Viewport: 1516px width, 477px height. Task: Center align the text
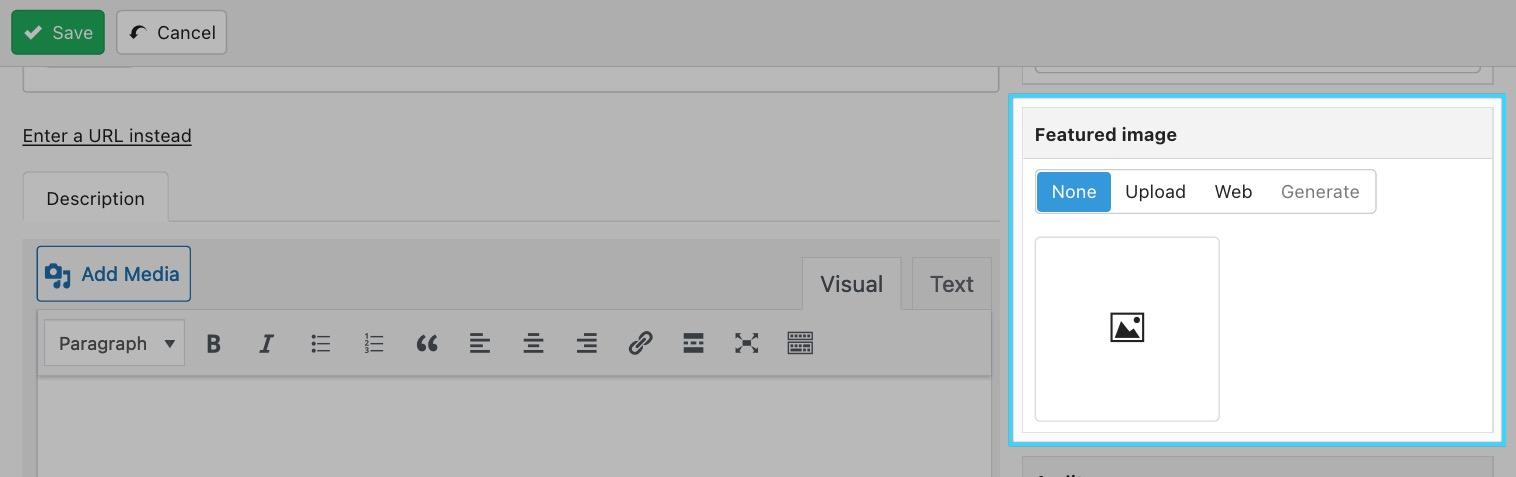coord(533,344)
